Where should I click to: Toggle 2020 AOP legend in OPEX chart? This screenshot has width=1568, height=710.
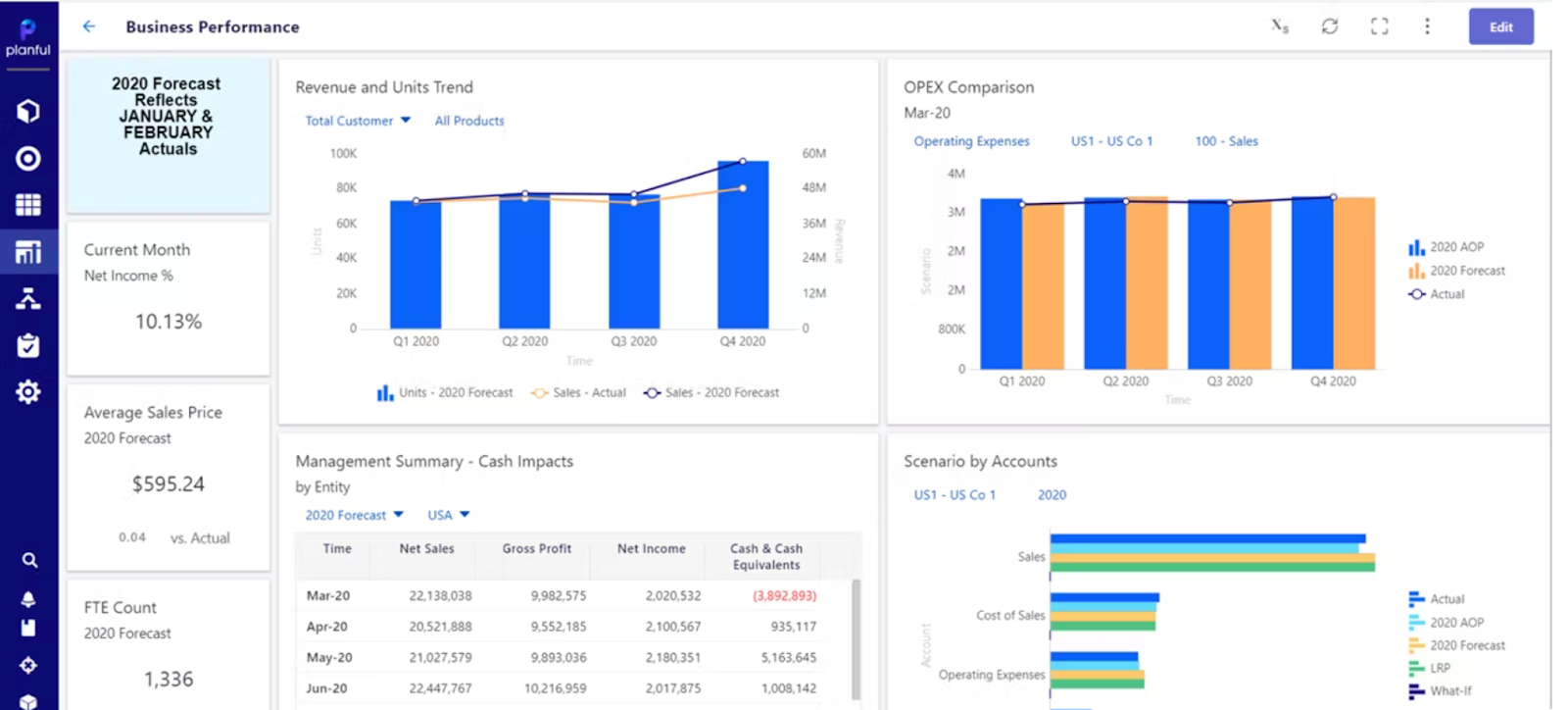point(1446,247)
